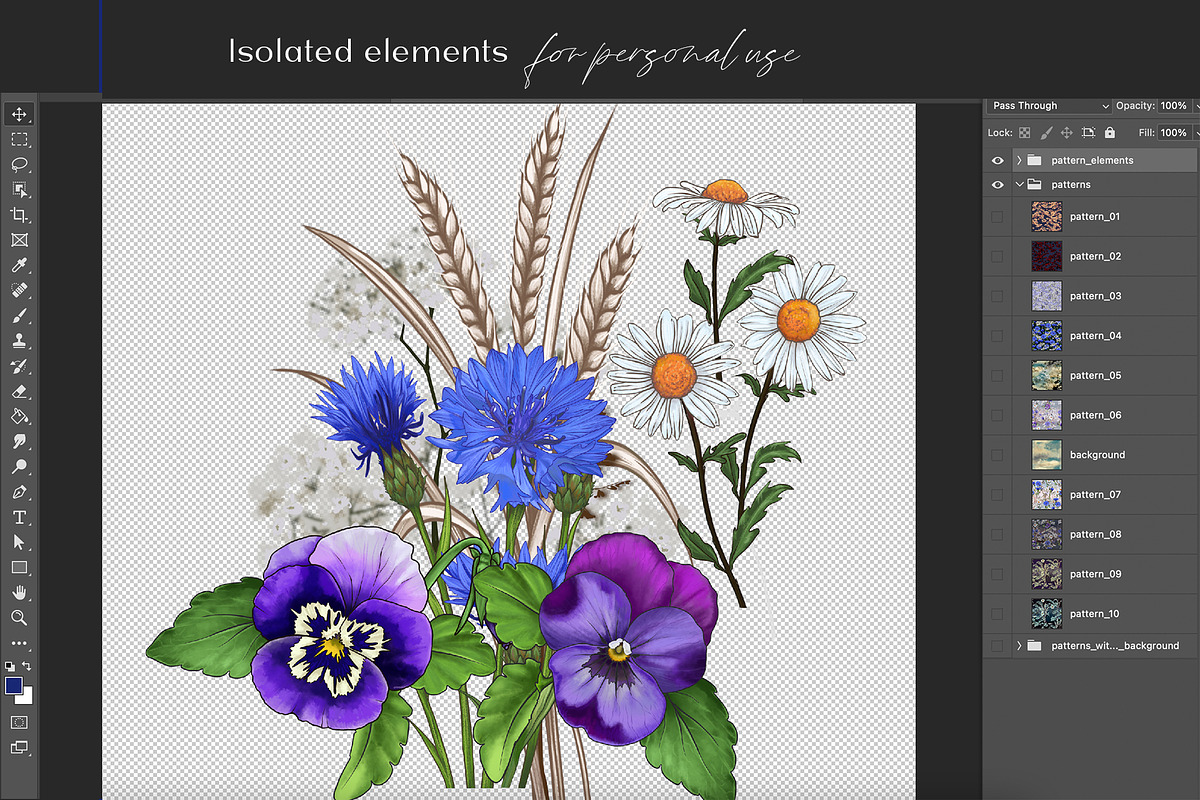Screen dimensions: 1200x800
Task: Open the Edit Toolbar three-dots menu
Action: 19,643
